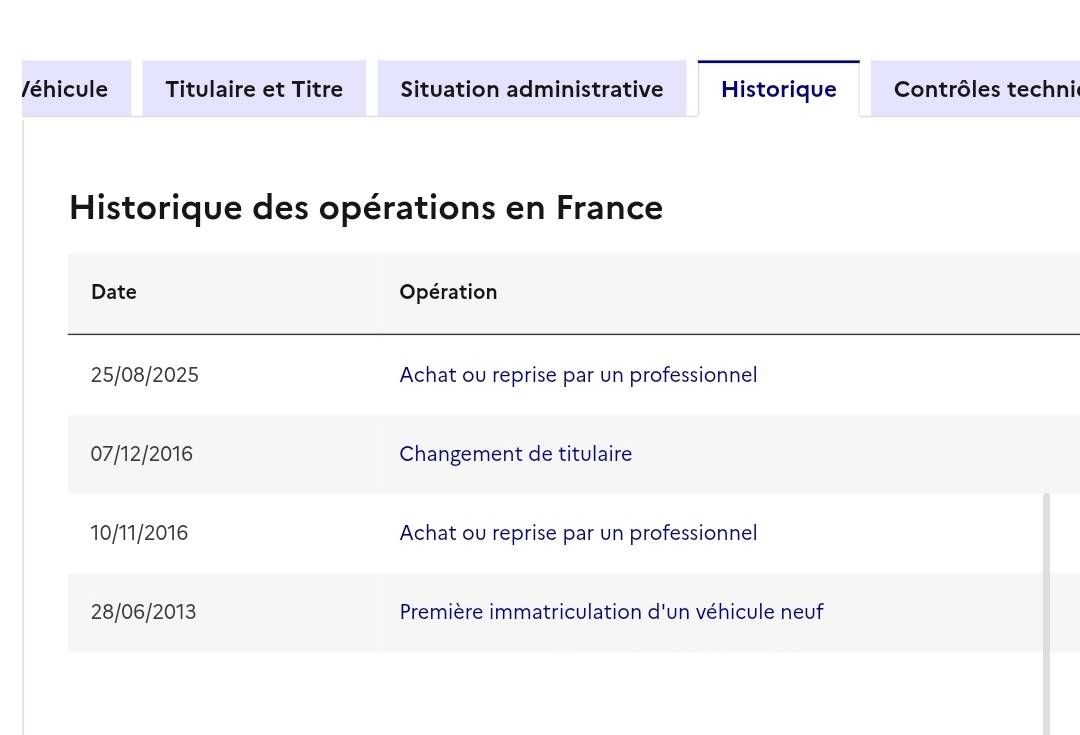Click blank space beneath the history table
Viewport: 1080px width, 735px height.
click(500, 695)
